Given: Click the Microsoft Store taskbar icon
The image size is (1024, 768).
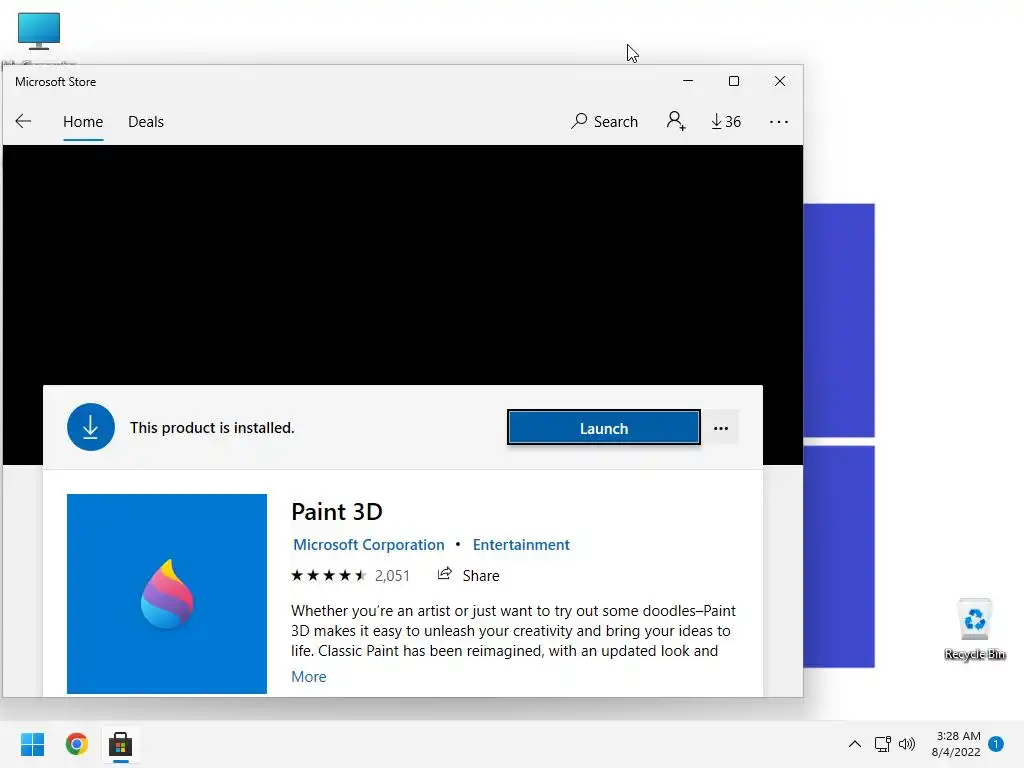Looking at the screenshot, I should point(121,744).
